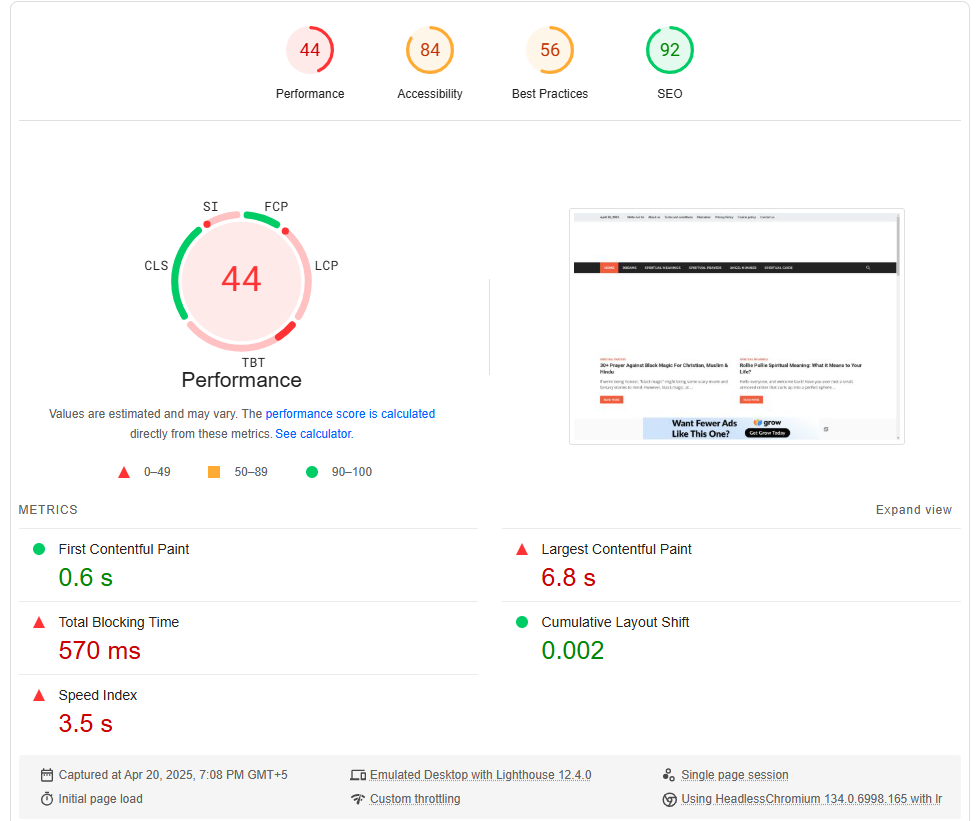Click the green circle 90–100 legend icon
The image size is (977, 821).
point(312,472)
